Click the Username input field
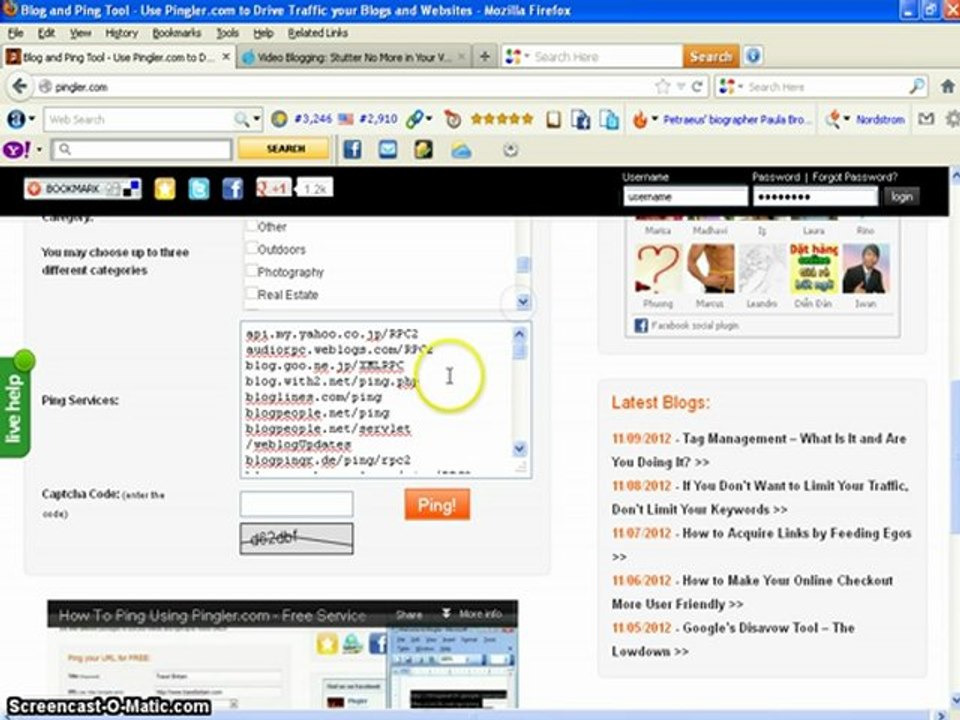The image size is (960, 720). click(x=685, y=197)
